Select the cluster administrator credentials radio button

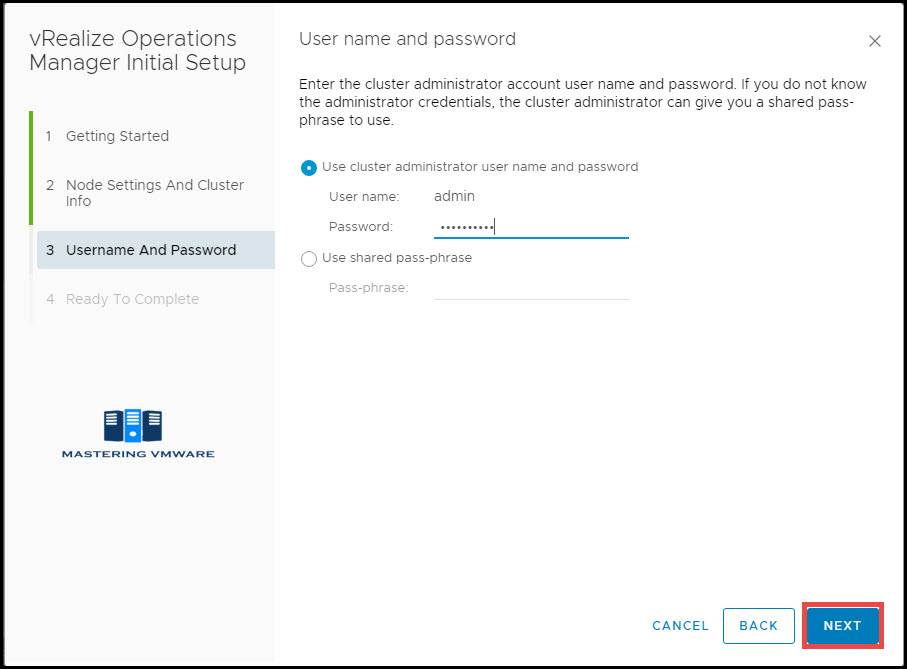tap(309, 168)
